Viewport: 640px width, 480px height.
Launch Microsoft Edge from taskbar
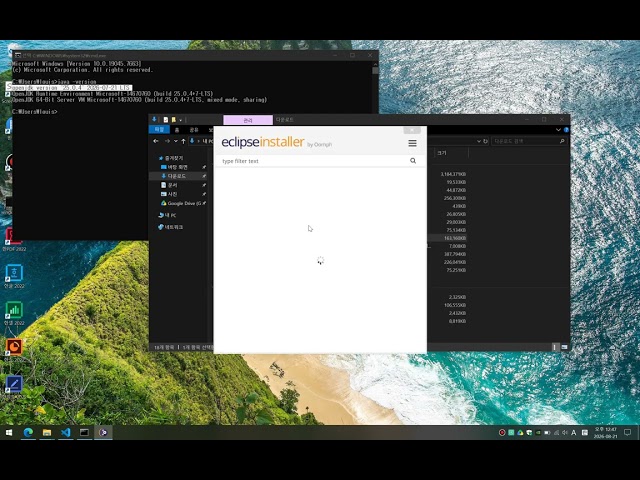(x=28, y=432)
